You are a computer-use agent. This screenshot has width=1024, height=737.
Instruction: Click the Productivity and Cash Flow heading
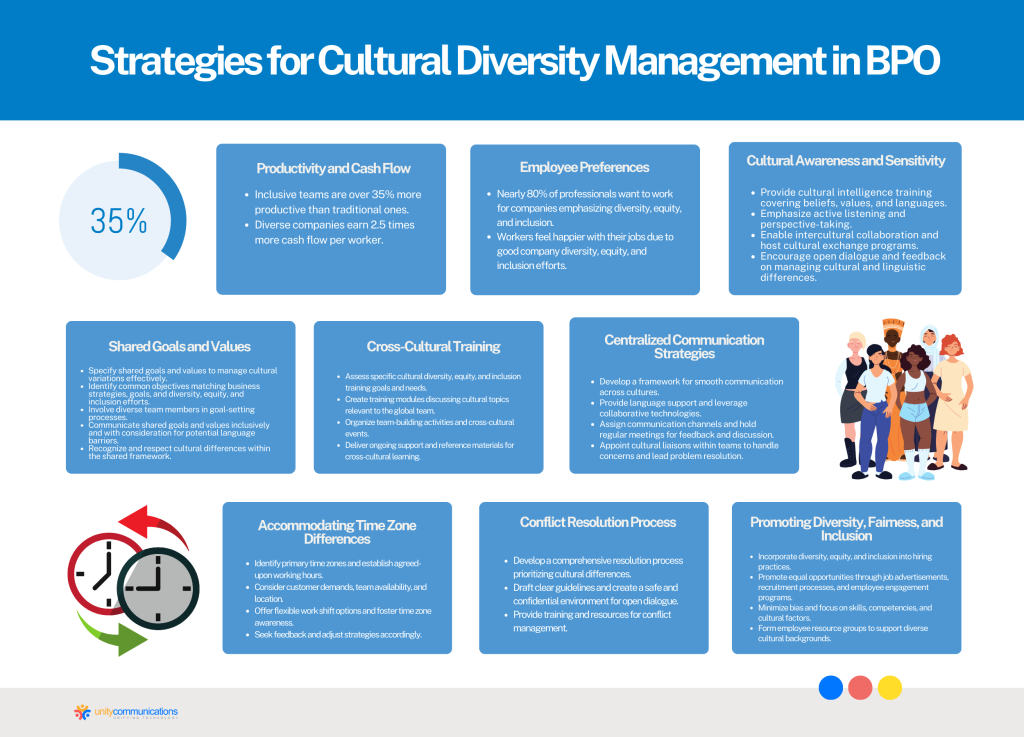pyautogui.click(x=331, y=168)
